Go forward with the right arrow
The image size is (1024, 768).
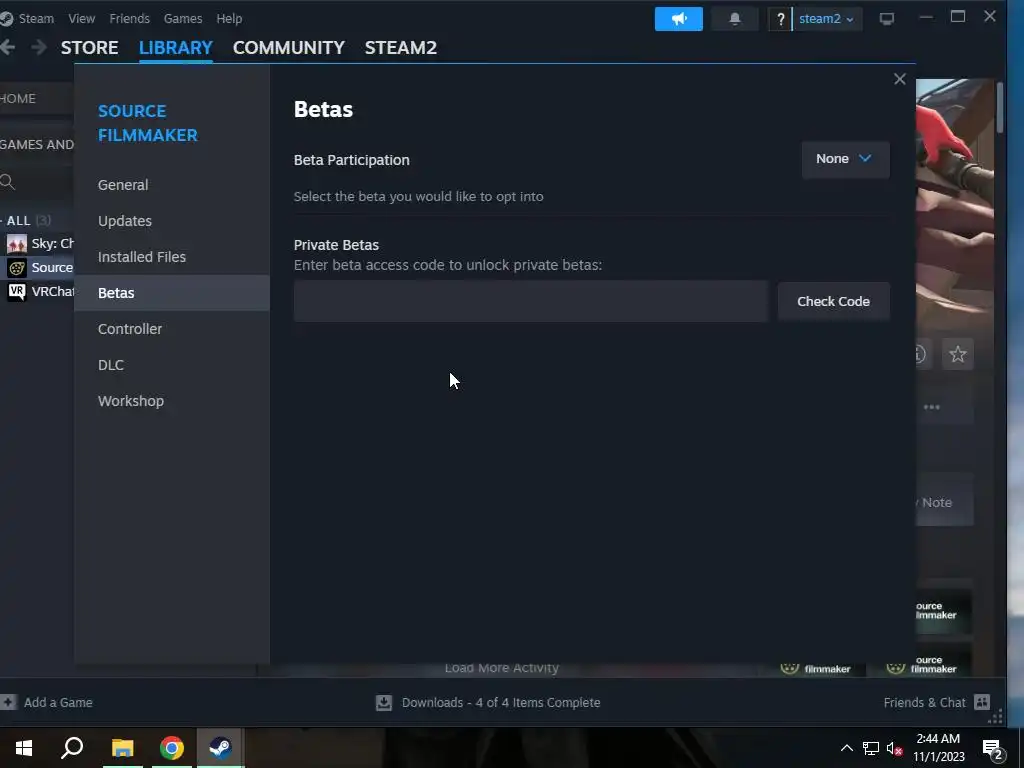point(39,47)
